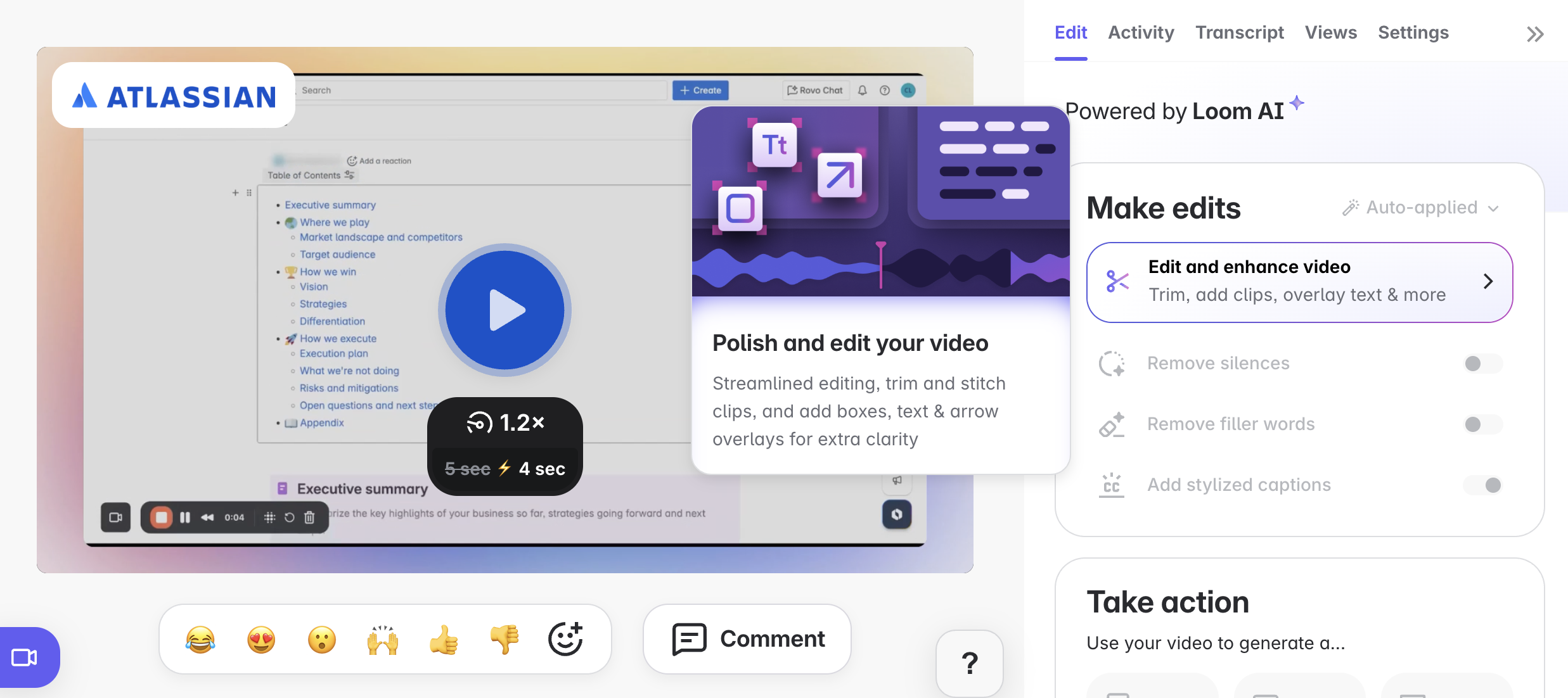Click the Risks and mitigations link
The height and width of the screenshot is (698, 1568).
[x=349, y=388]
